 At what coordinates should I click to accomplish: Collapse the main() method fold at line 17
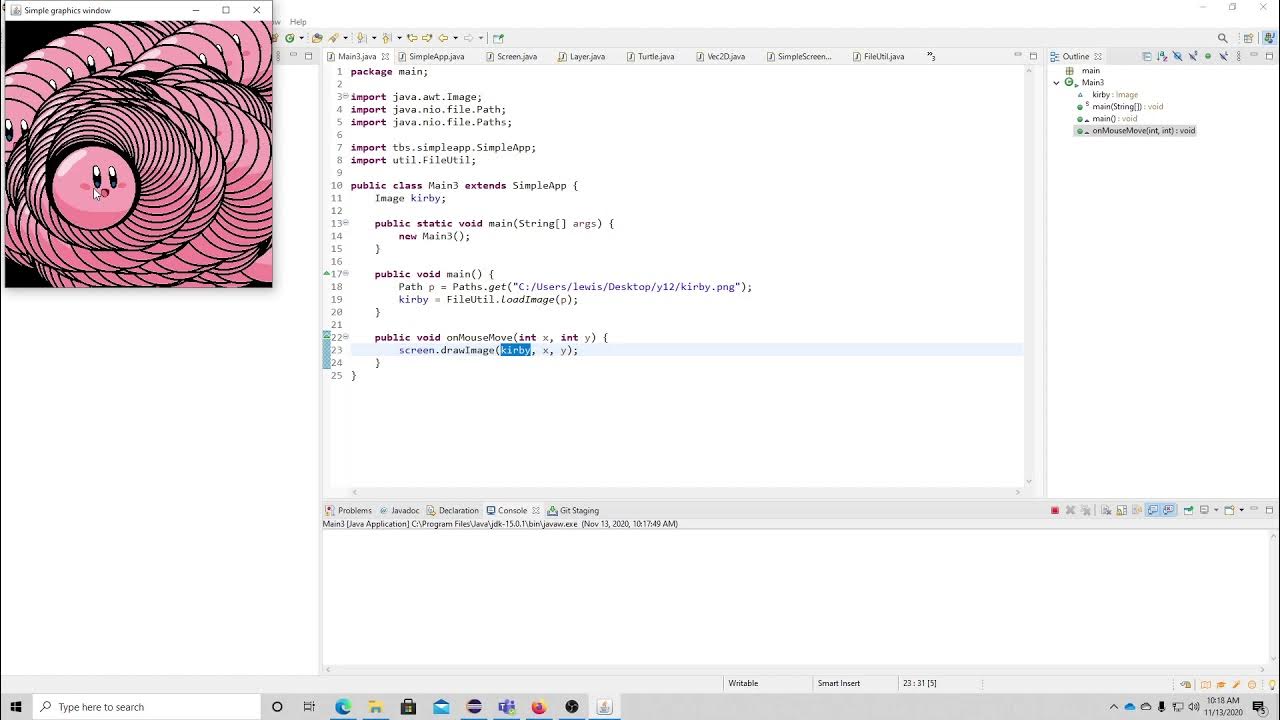(345, 274)
